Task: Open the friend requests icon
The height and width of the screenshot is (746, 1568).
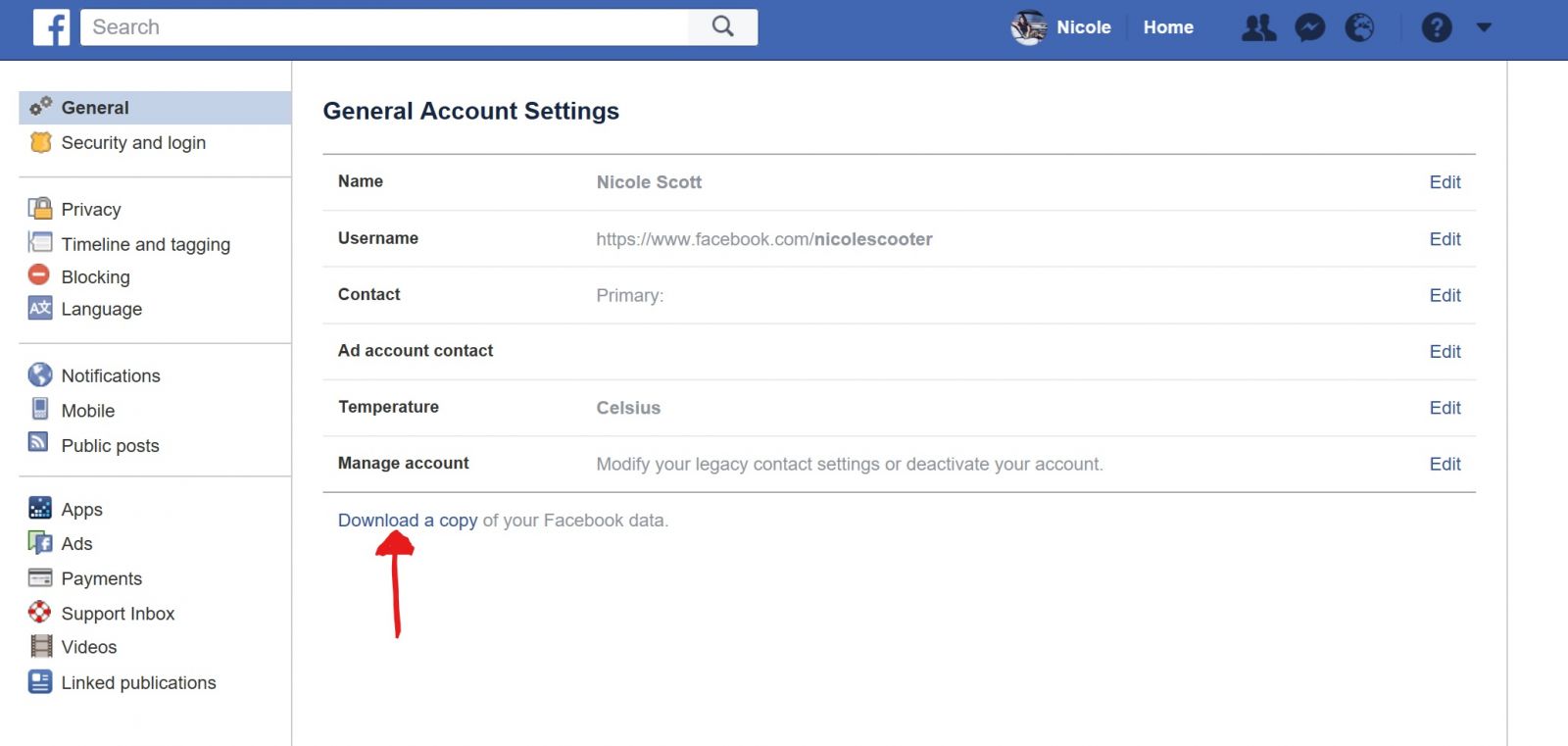Action: (x=1259, y=27)
